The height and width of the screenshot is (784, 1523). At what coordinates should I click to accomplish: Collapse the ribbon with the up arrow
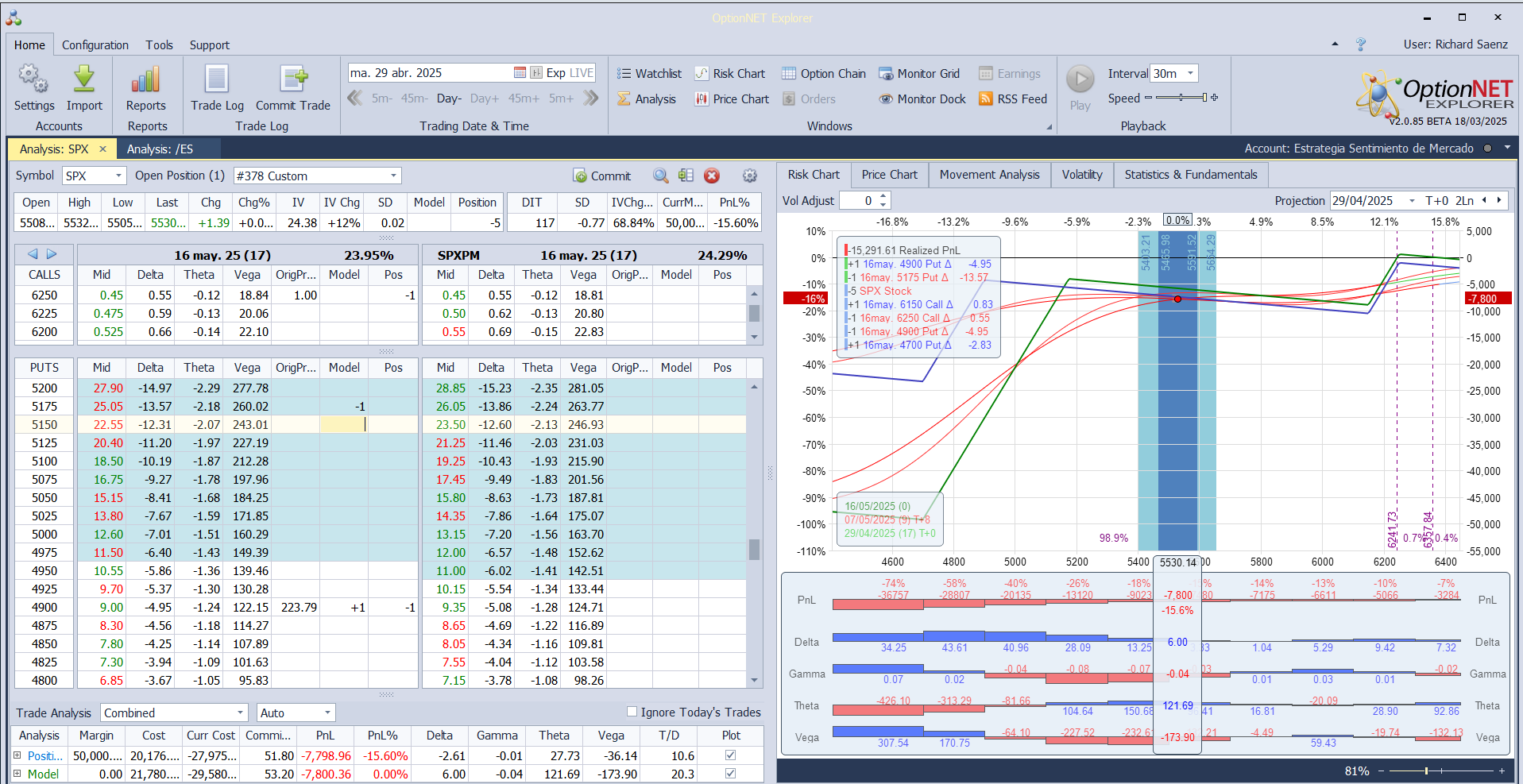(1335, 44)
